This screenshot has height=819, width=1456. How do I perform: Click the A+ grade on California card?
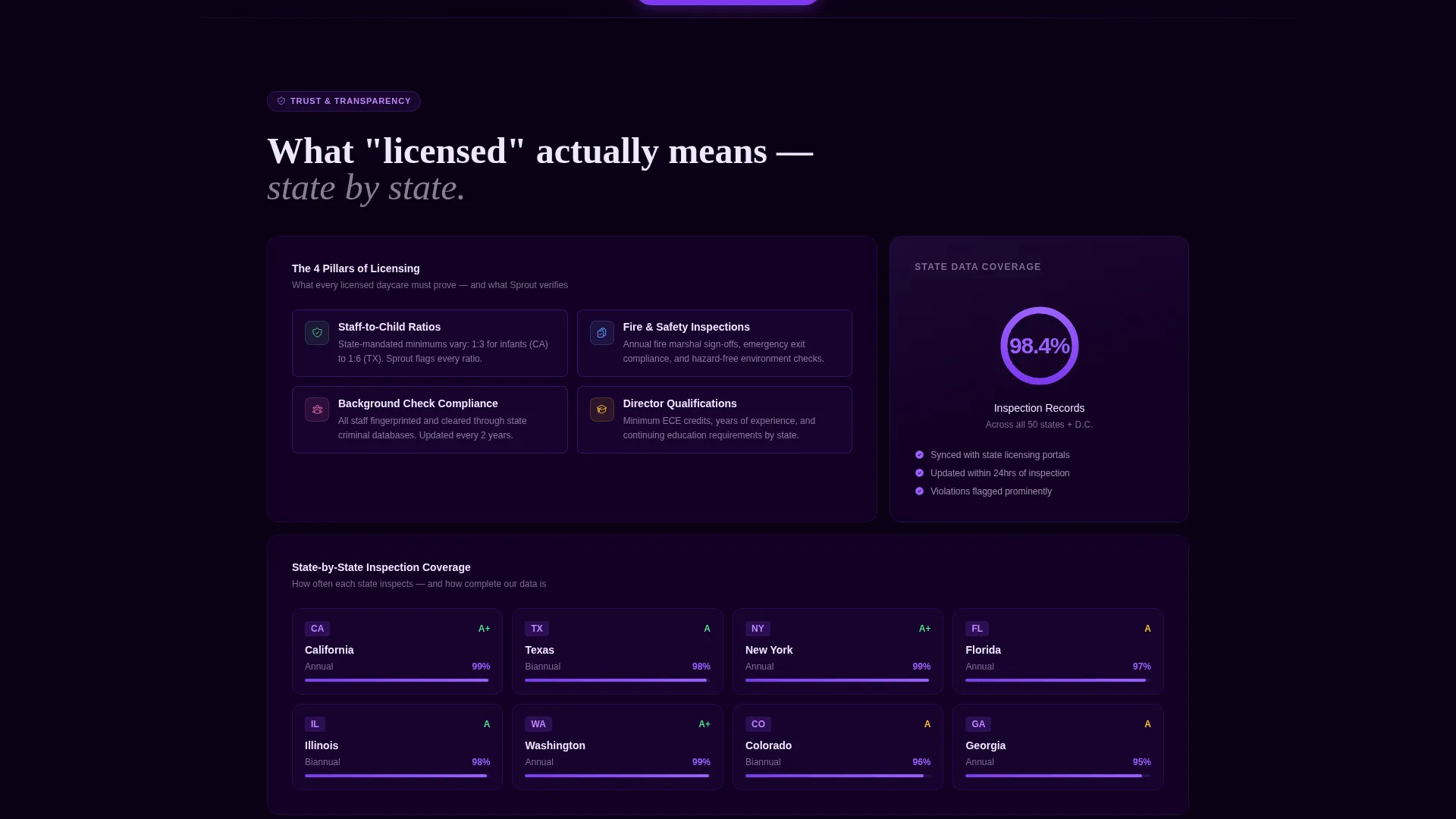[484, 629]
